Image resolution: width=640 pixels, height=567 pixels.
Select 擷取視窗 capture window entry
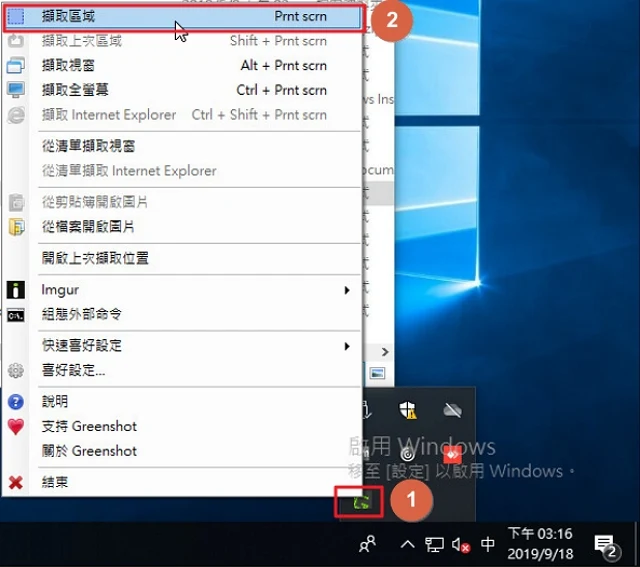coord(182,65)
